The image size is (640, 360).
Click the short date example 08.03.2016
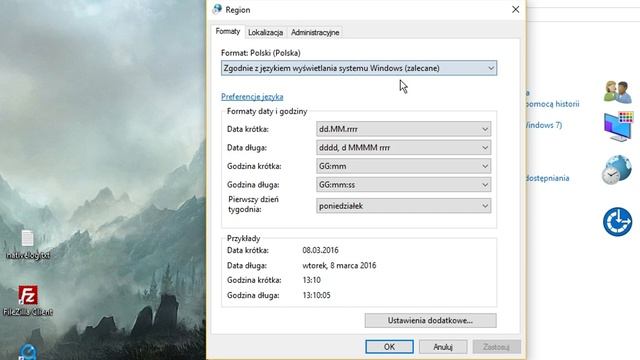pos(320,250)
